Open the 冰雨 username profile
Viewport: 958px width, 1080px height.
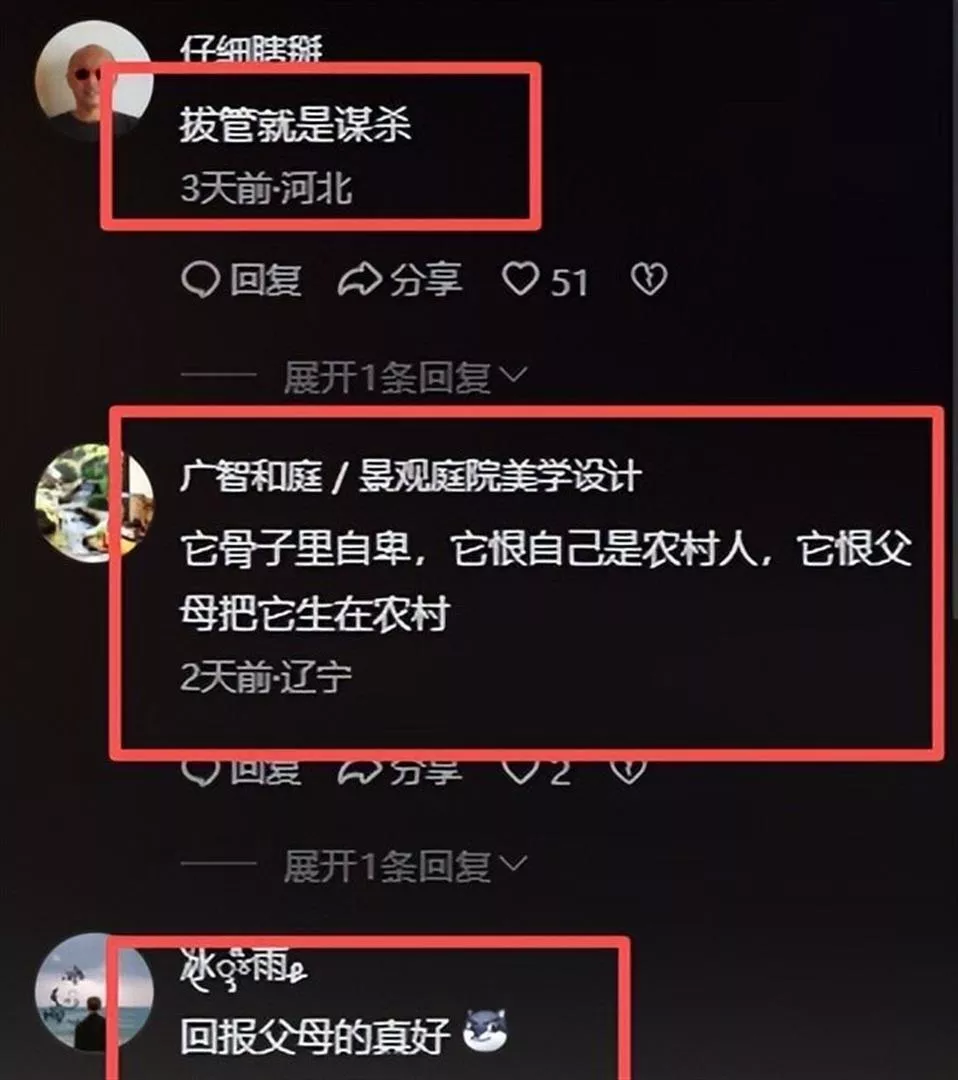tap(244, 967)
